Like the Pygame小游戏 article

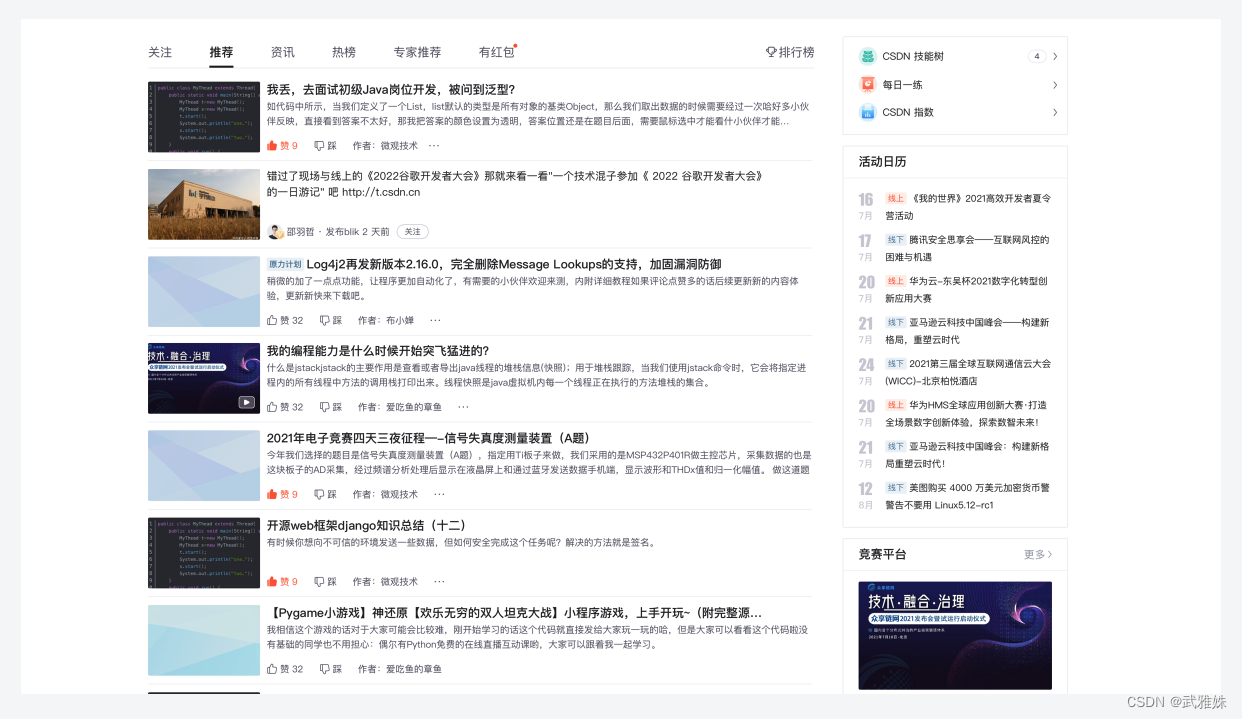coord(285,669)
